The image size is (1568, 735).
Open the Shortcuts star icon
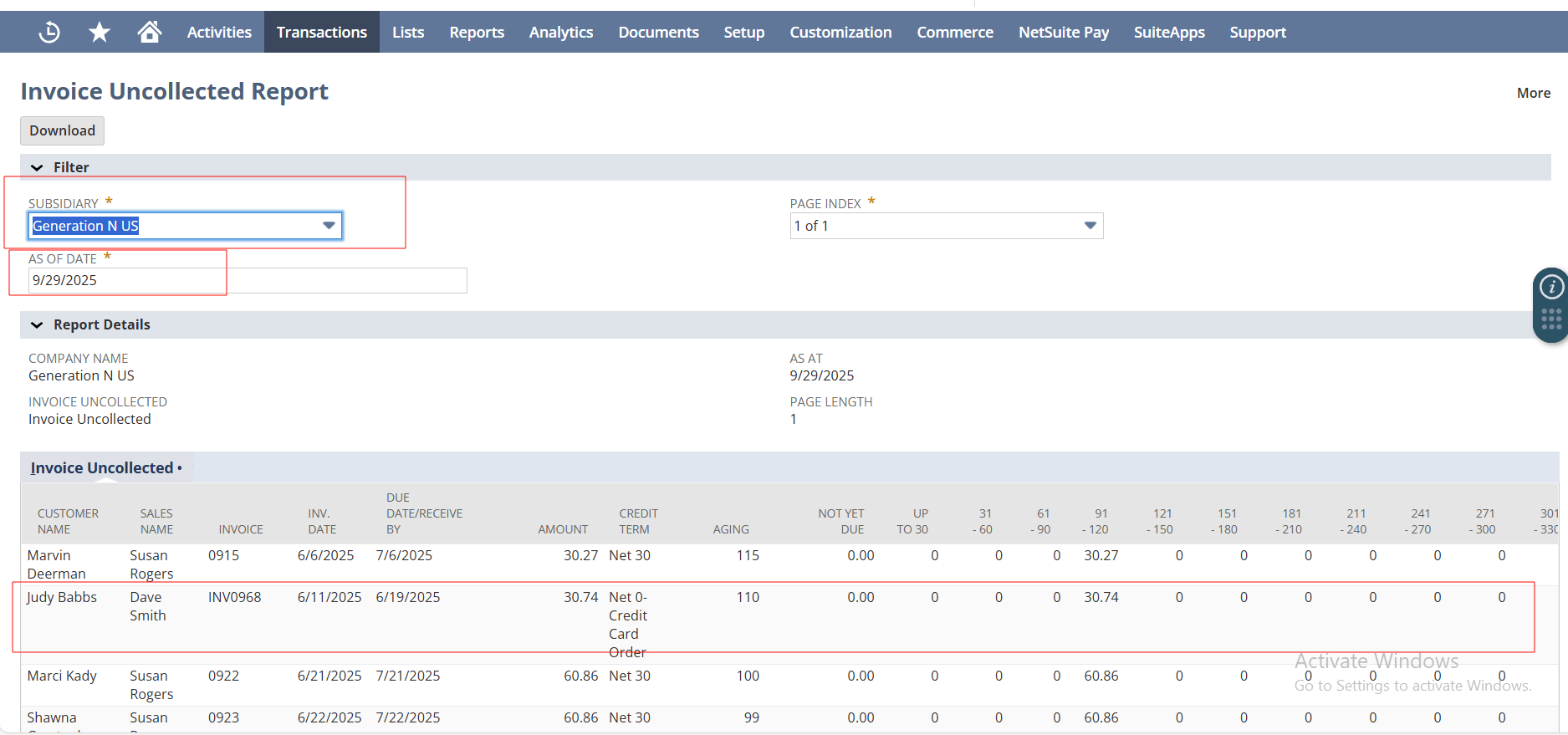(100, 33)
